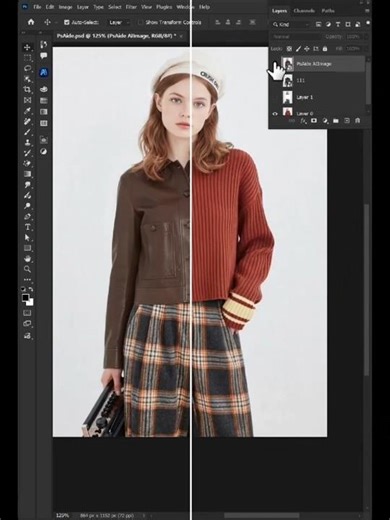
Task: Open the Normal blend mode dropdown
Action: pyautogui.click(x=296, y=37)
